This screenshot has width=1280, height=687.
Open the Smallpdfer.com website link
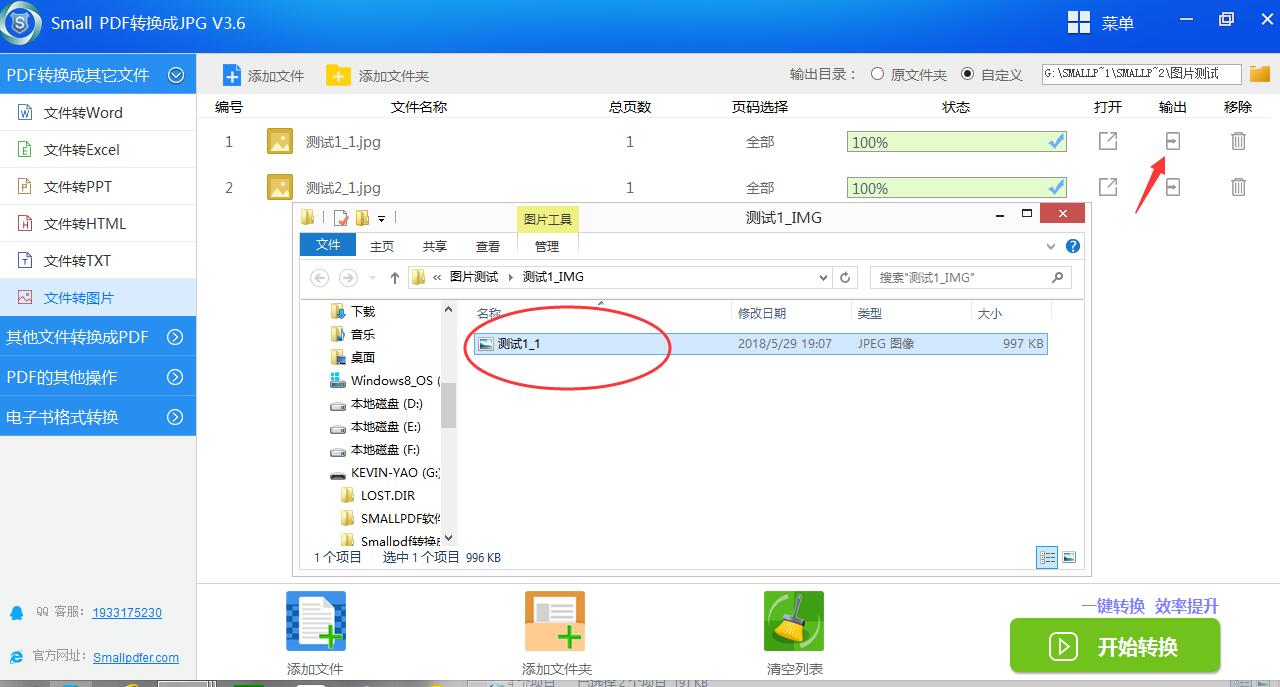coord(136,657)
